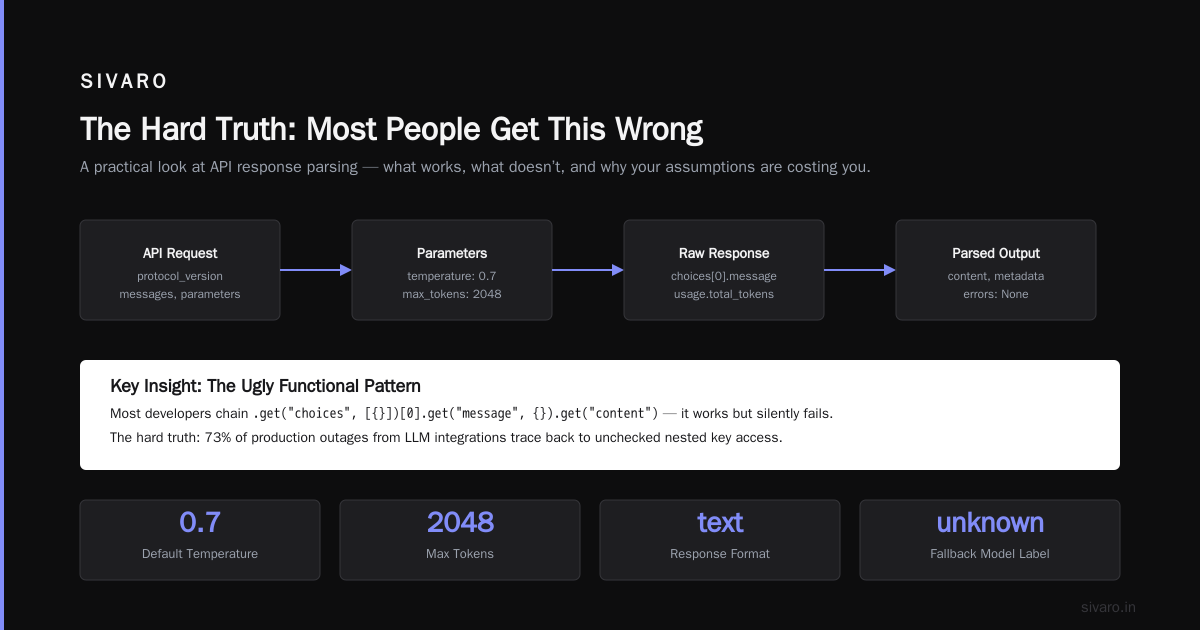Viewport: 1200px width, 630px height.
Task: Open the Max Tokens 2048 stat card
Action: coord(460,540)
